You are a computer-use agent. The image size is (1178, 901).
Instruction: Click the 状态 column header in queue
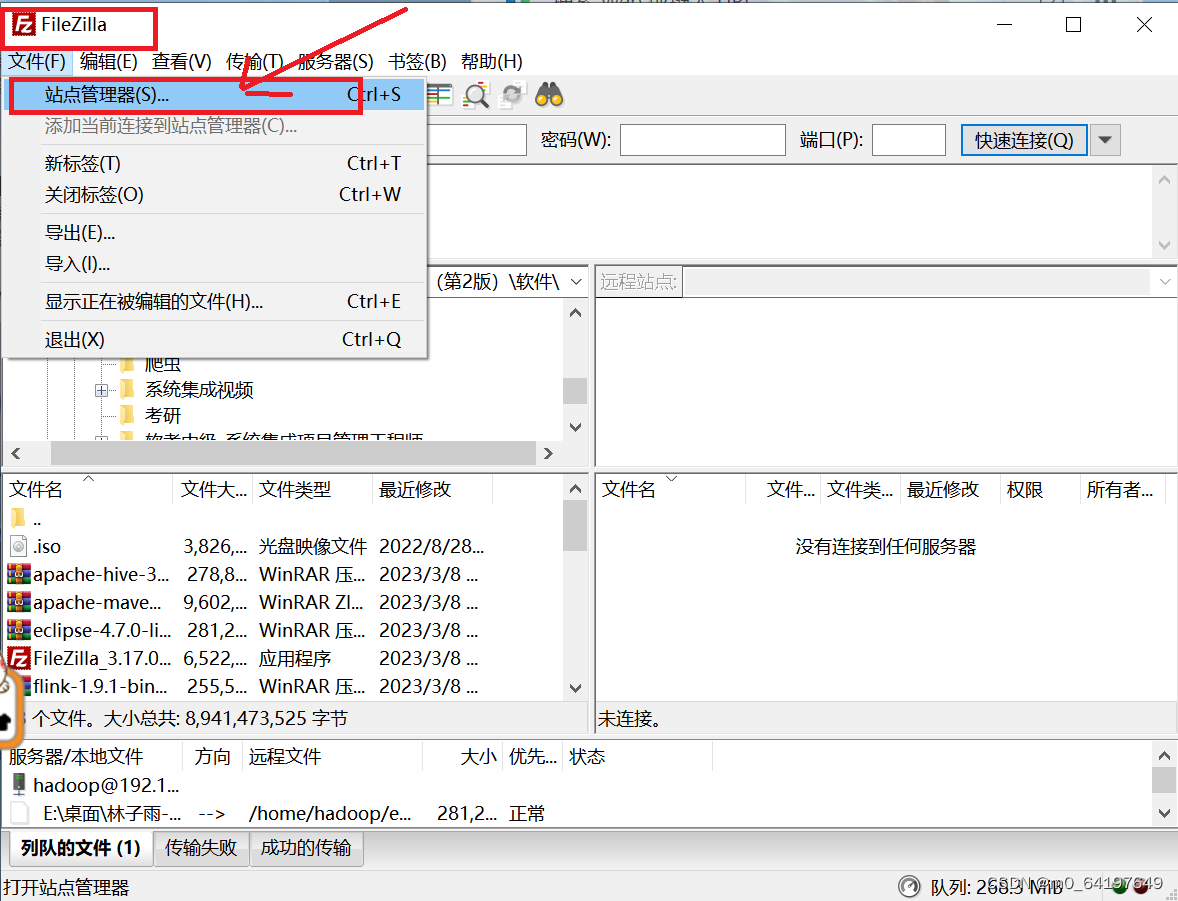click(636, 757)
